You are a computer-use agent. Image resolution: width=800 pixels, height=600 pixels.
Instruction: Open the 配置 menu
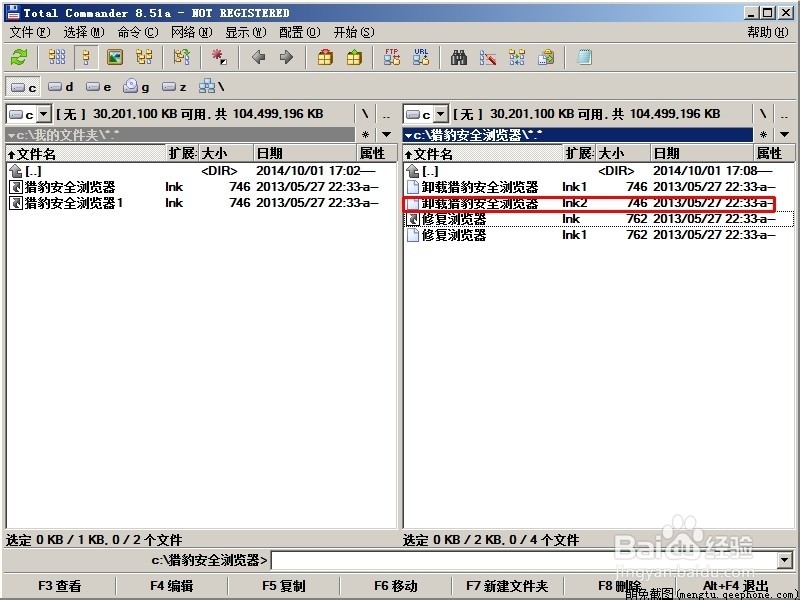300,32
